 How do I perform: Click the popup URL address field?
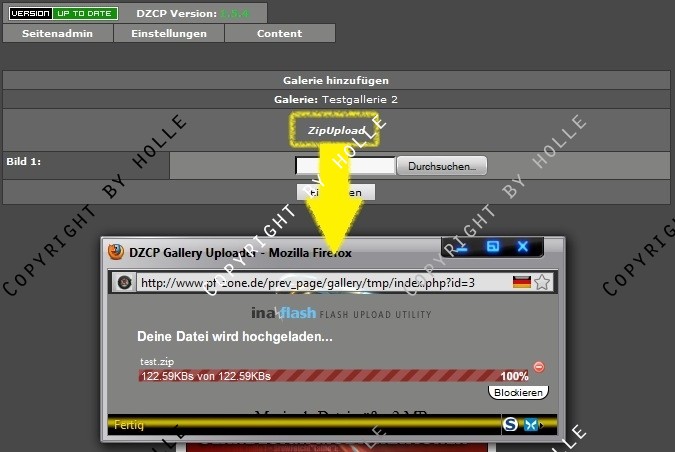(x=320, y=282)
